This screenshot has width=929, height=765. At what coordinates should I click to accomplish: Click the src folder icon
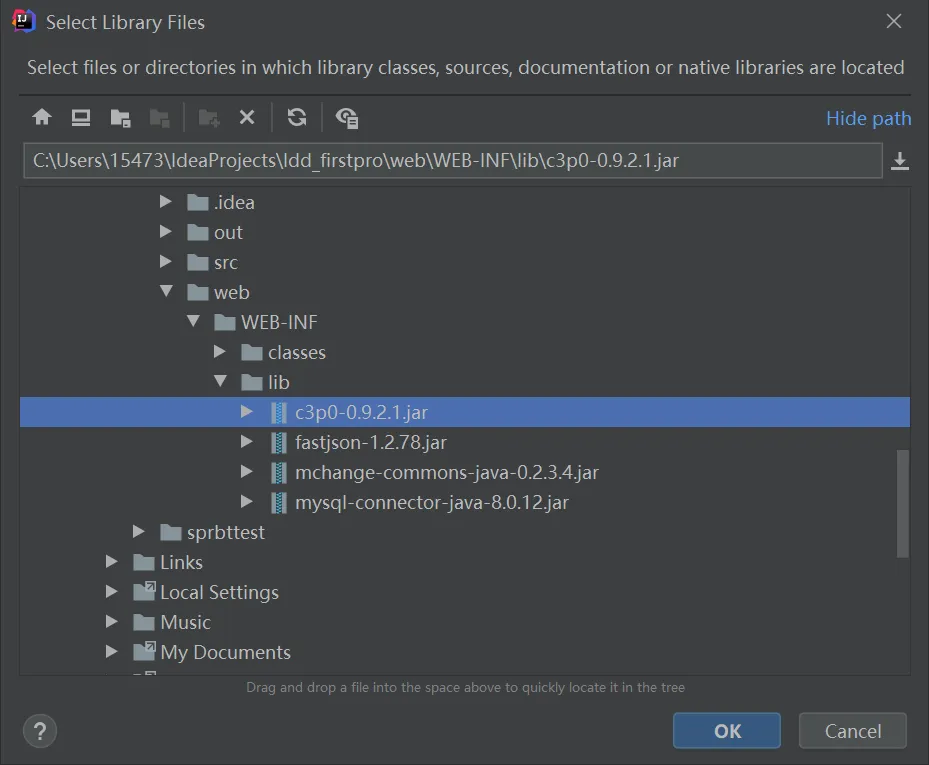click(x=198, y=263)
